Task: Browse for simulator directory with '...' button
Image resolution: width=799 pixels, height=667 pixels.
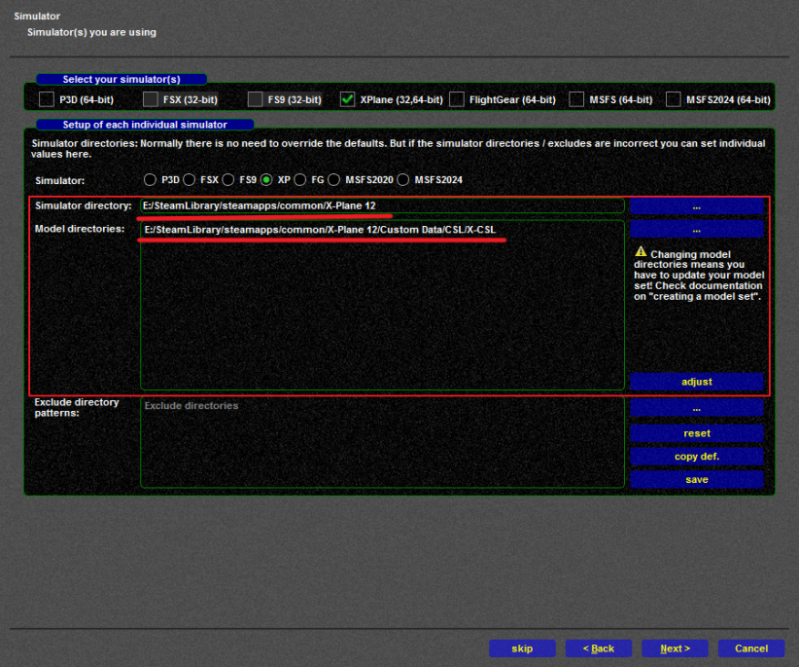Action: (x=696, y=206)
